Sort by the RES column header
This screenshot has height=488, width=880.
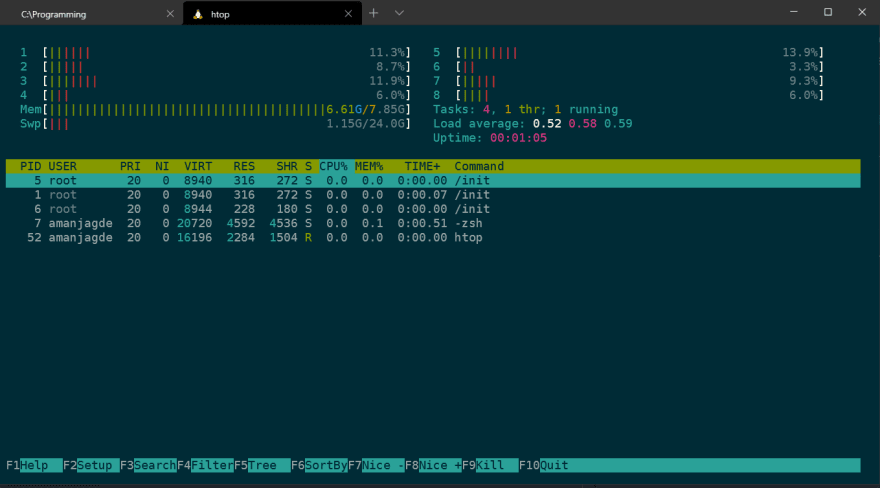point(244,166)
